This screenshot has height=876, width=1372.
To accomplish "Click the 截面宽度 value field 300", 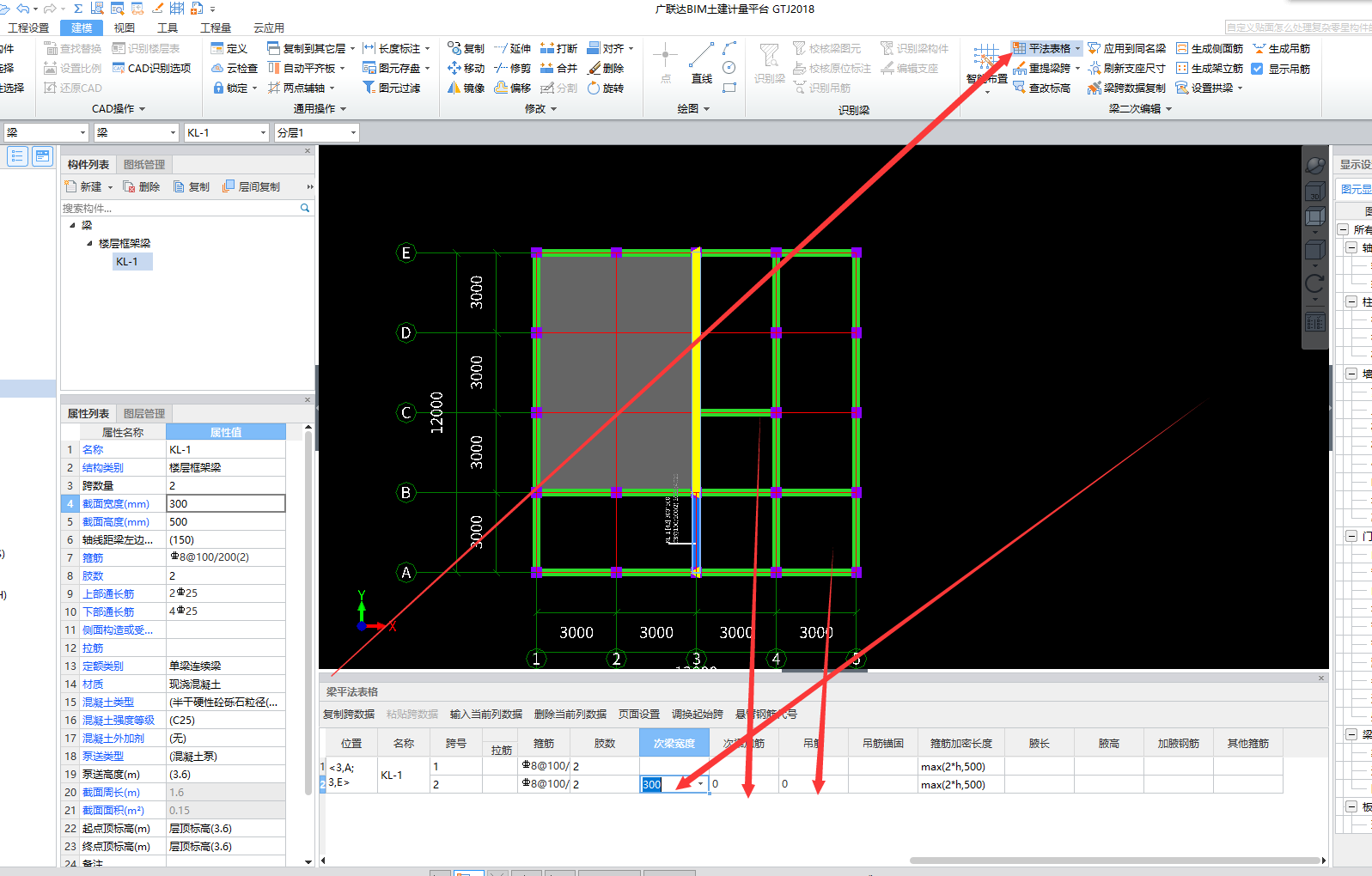I will (x=225, y=503).
